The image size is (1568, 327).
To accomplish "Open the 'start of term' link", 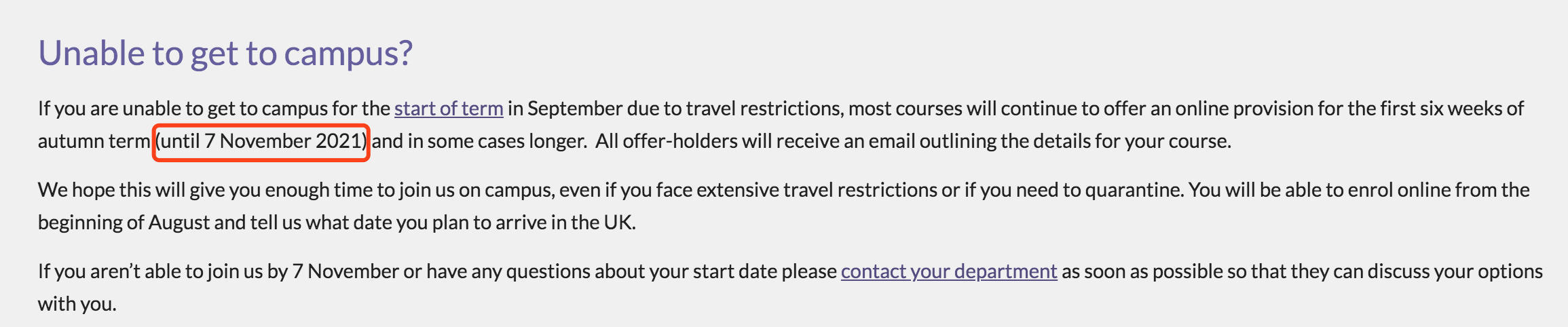I will tap(449, 109).
